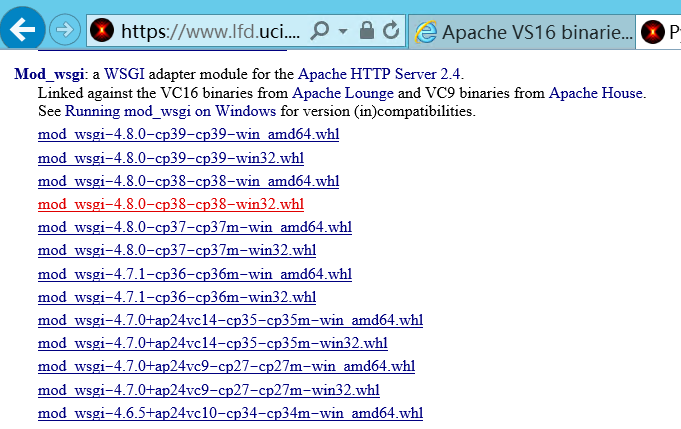Download mod_wsgi-4.8.0-cp39-cp39-win32.whl
Image resolution: width=681 pixels, height=429 pixels.
pyautogui.click(x=171, y=158)
